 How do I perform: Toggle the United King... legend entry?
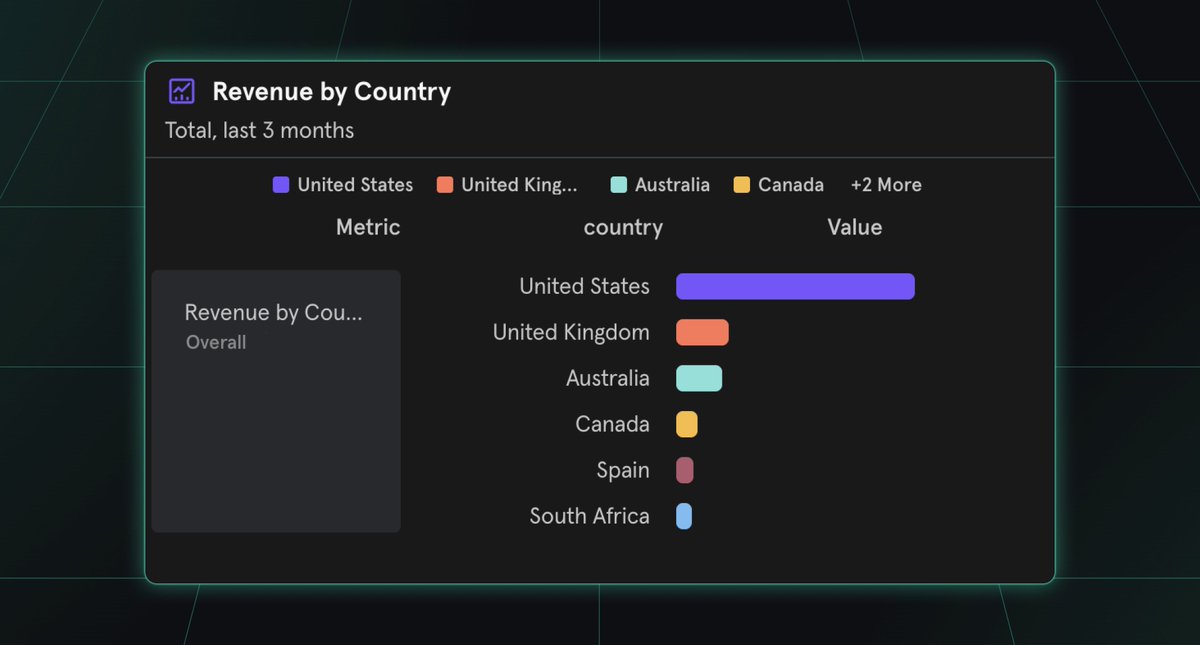(x=508, y=185)
